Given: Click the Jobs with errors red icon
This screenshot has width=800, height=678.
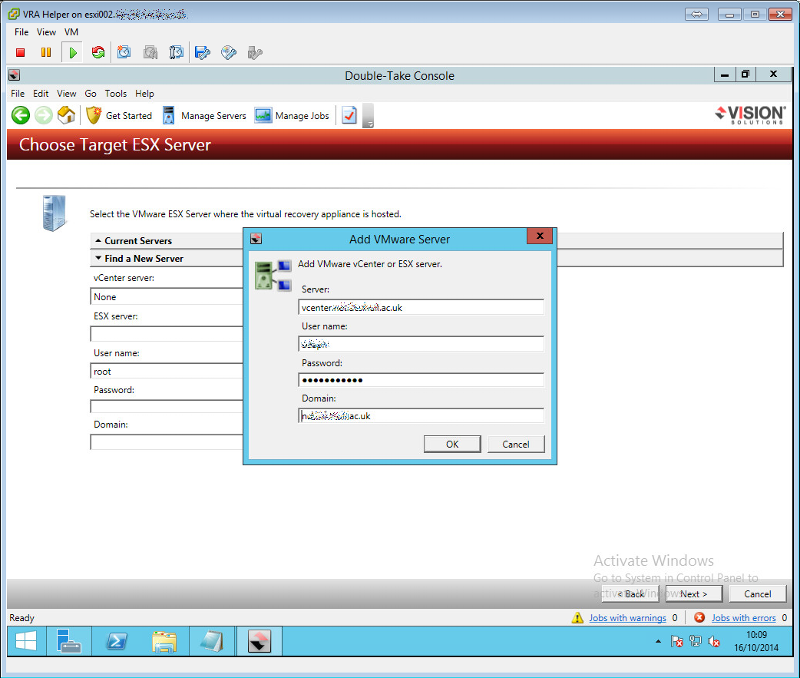Looking at the screenshot, I should [699, 618].
